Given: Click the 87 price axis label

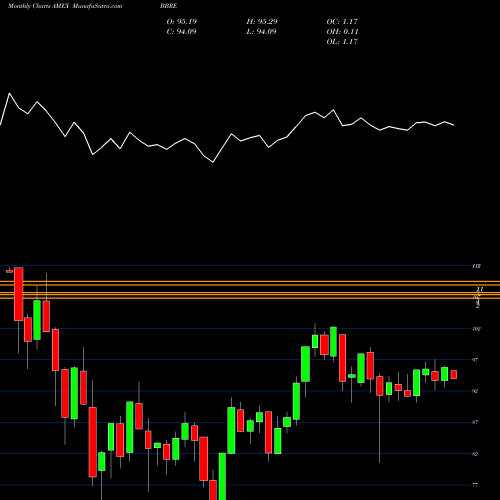Looking at the screenshot, I should click(x=475, y=422).
